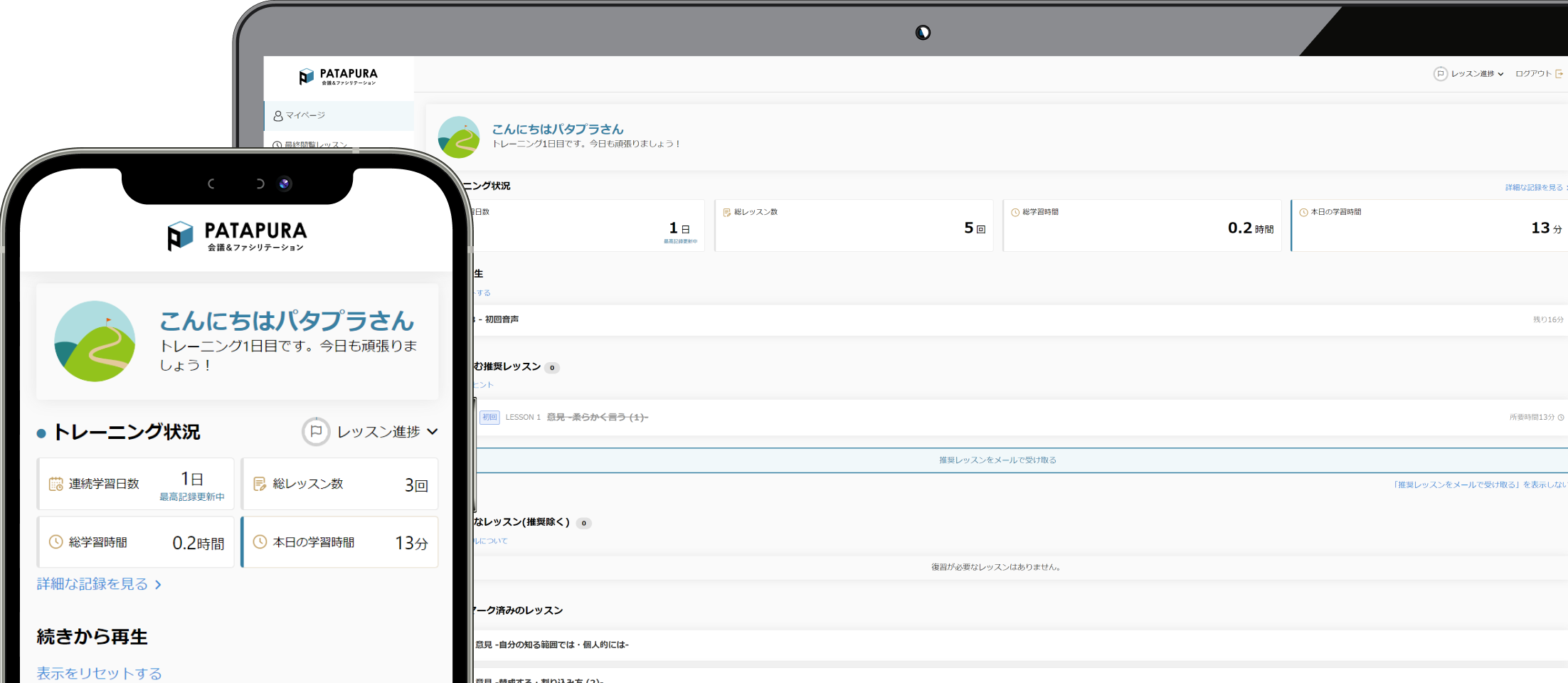
Task: Click the PATAPURA logo in laptop header
Action: (x=339, y=76)
